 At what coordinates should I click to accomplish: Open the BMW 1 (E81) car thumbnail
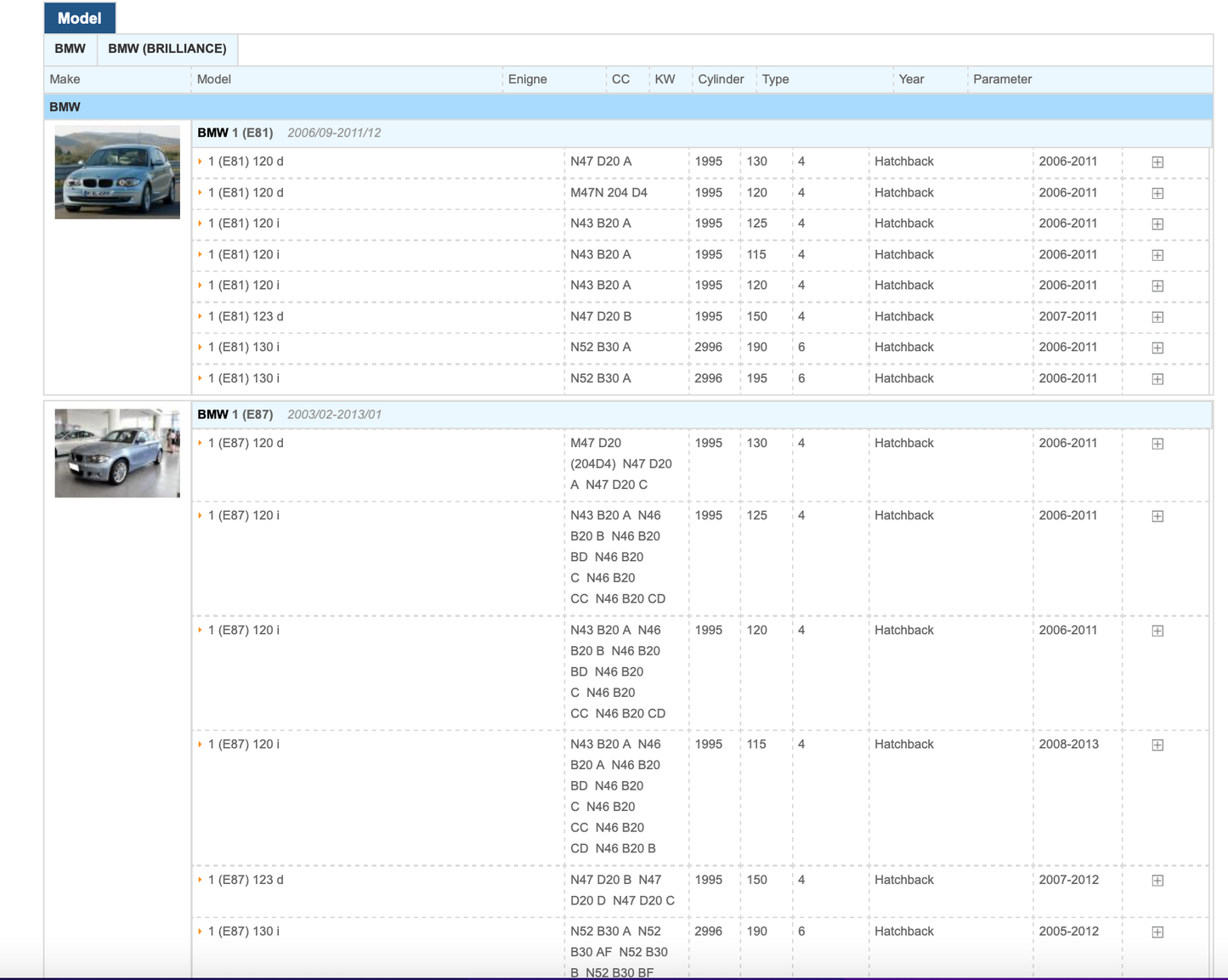tap(117, 172)
